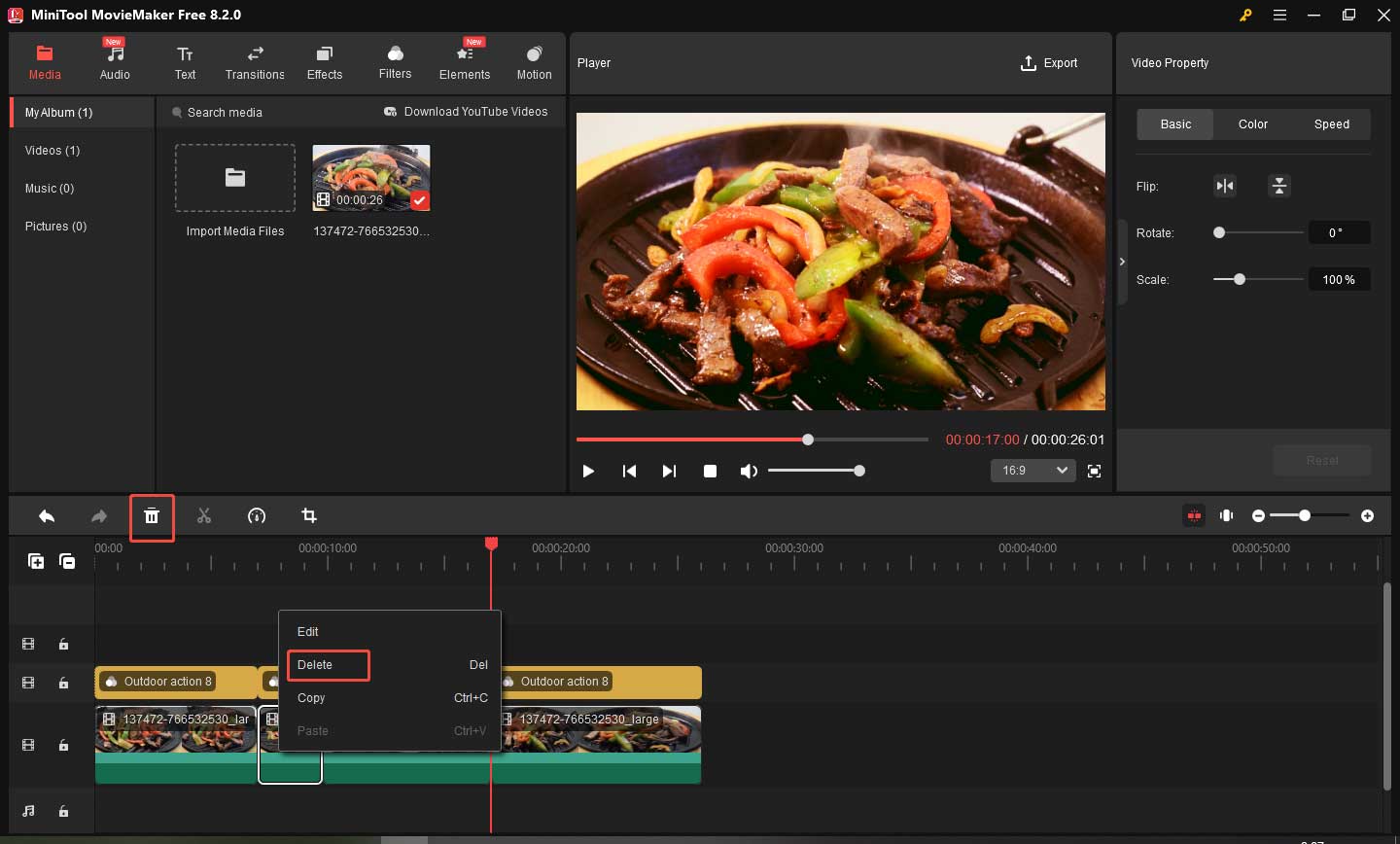This screenshot has height=844, width=1400.
Task: Click the scissors Split icon
Action: (204, 516)
